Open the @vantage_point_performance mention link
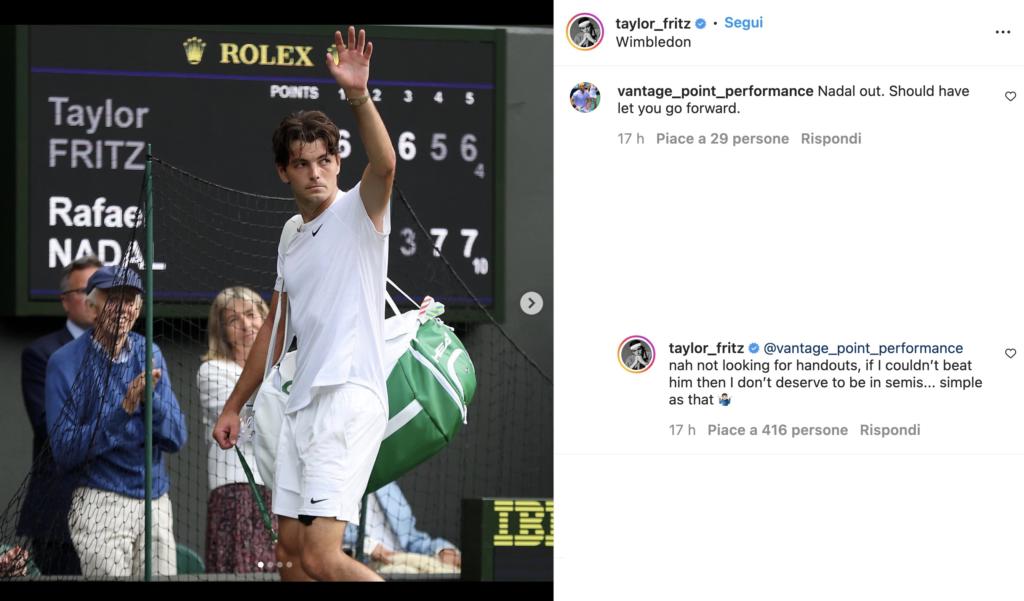Image resolution: width=1024 pixels, height=601 pixels. [x=863, y=348]
